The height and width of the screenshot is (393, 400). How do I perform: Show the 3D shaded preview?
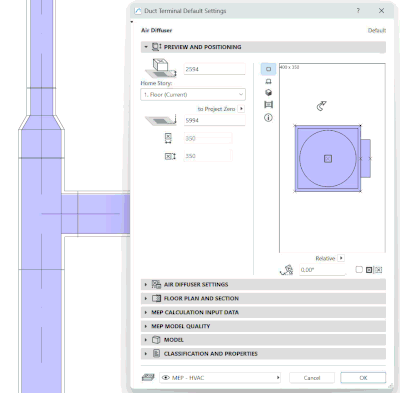[268, 93]
